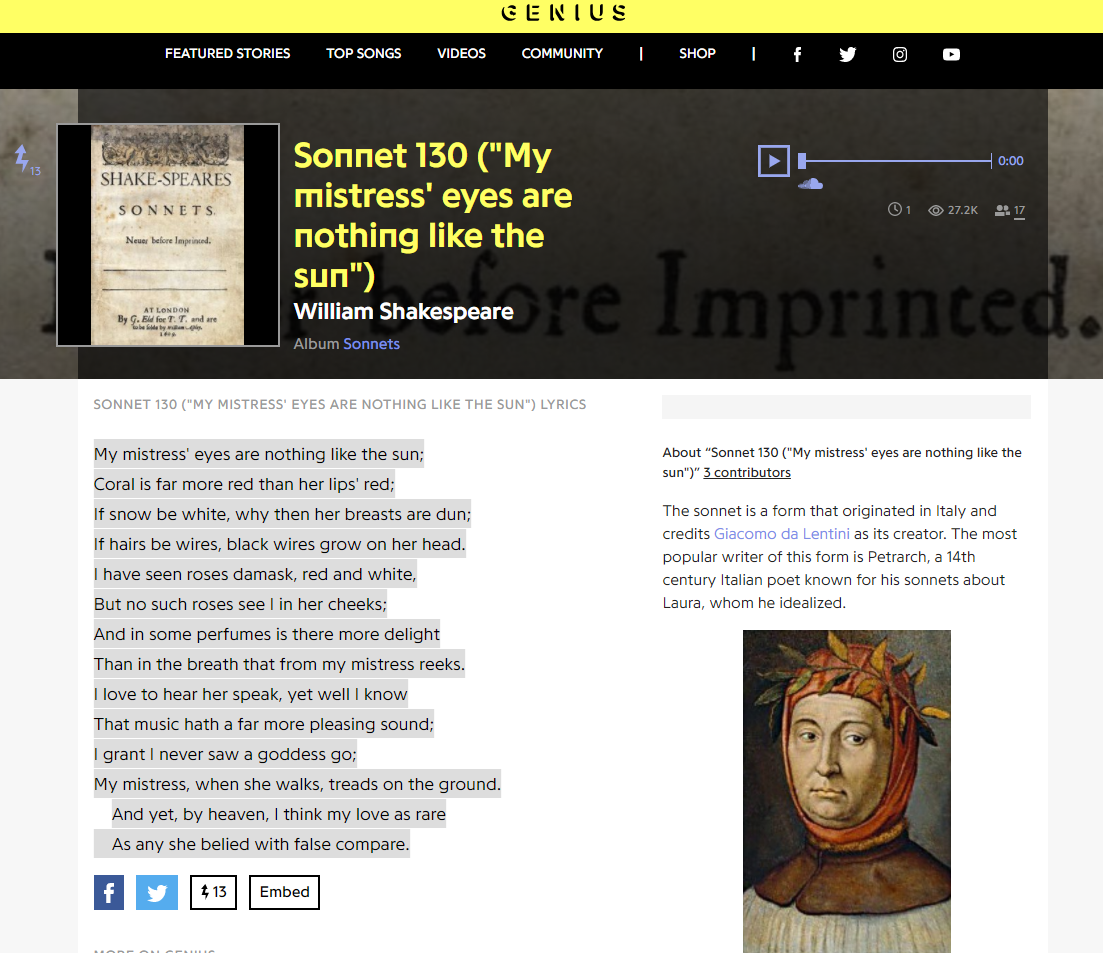
Task: Select lyric 'If snow be white, why then her breasts are dun;'
Action: click(x=282, y=514)
